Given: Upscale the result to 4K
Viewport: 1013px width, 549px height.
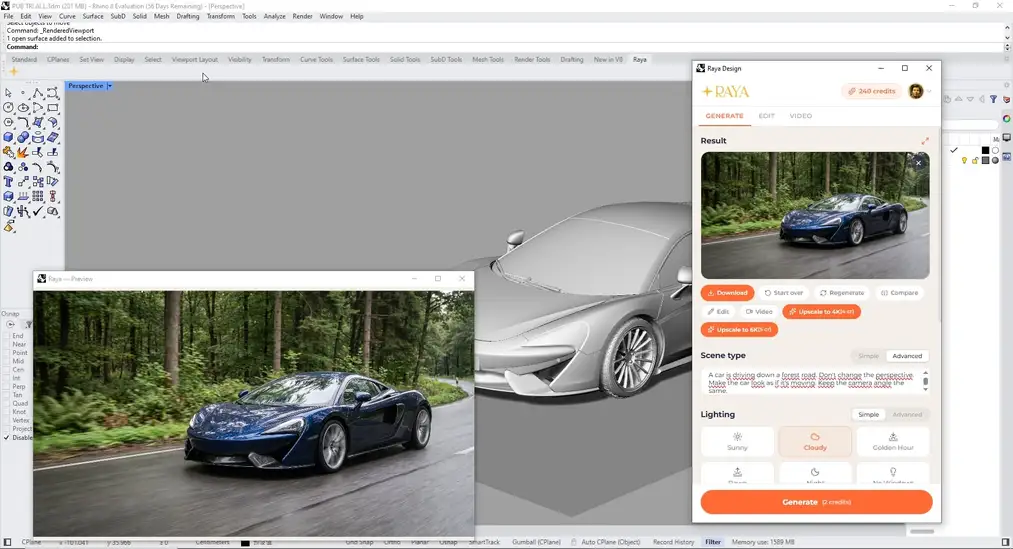Looking at the screenshot, I should [821, 312].
